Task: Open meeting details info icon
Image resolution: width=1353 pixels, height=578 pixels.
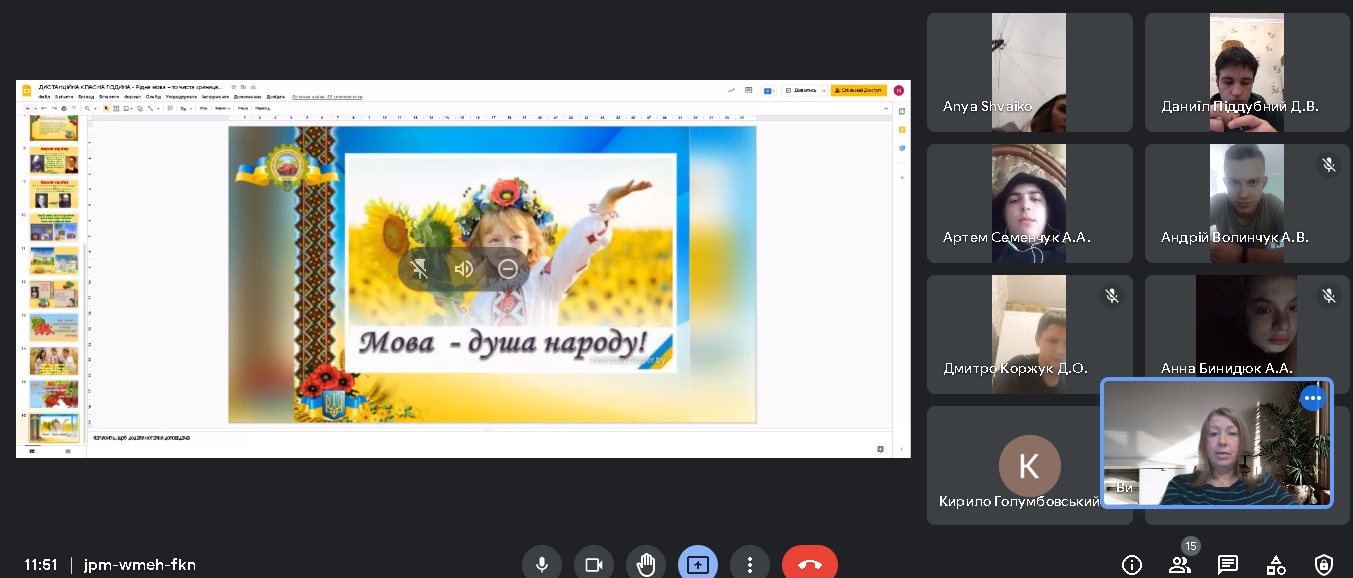Action: click(x=1132, y=565)
